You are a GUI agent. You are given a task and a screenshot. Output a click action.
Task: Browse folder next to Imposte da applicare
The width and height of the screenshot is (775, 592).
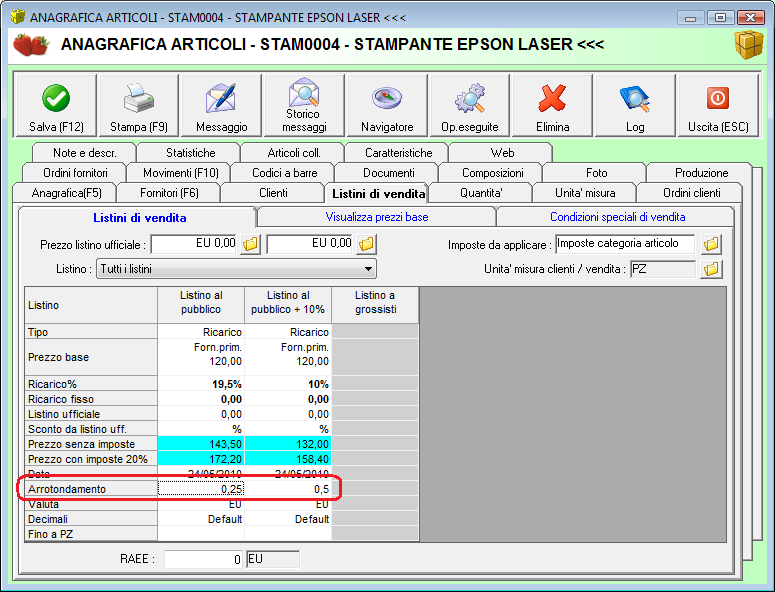pyautogui.click(x=711, y=244)
